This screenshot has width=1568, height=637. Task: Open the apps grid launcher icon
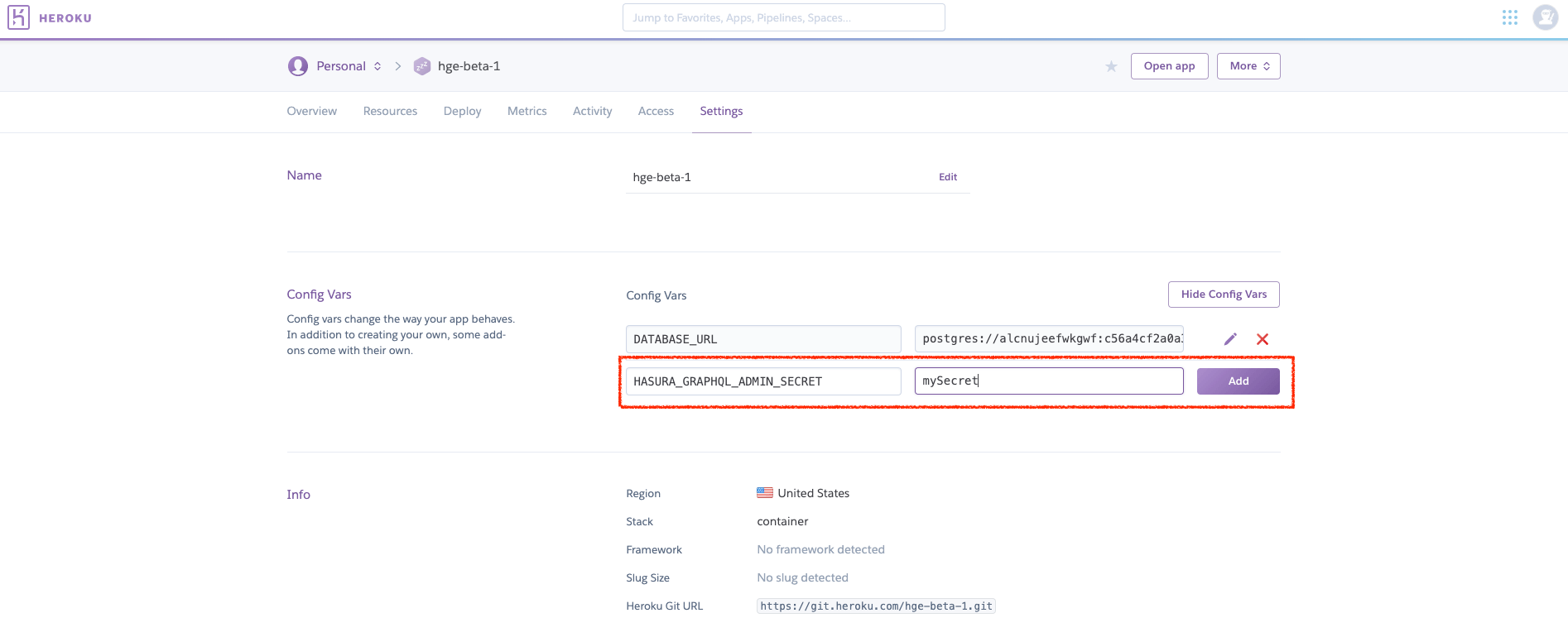click(x=1509, y=17)
